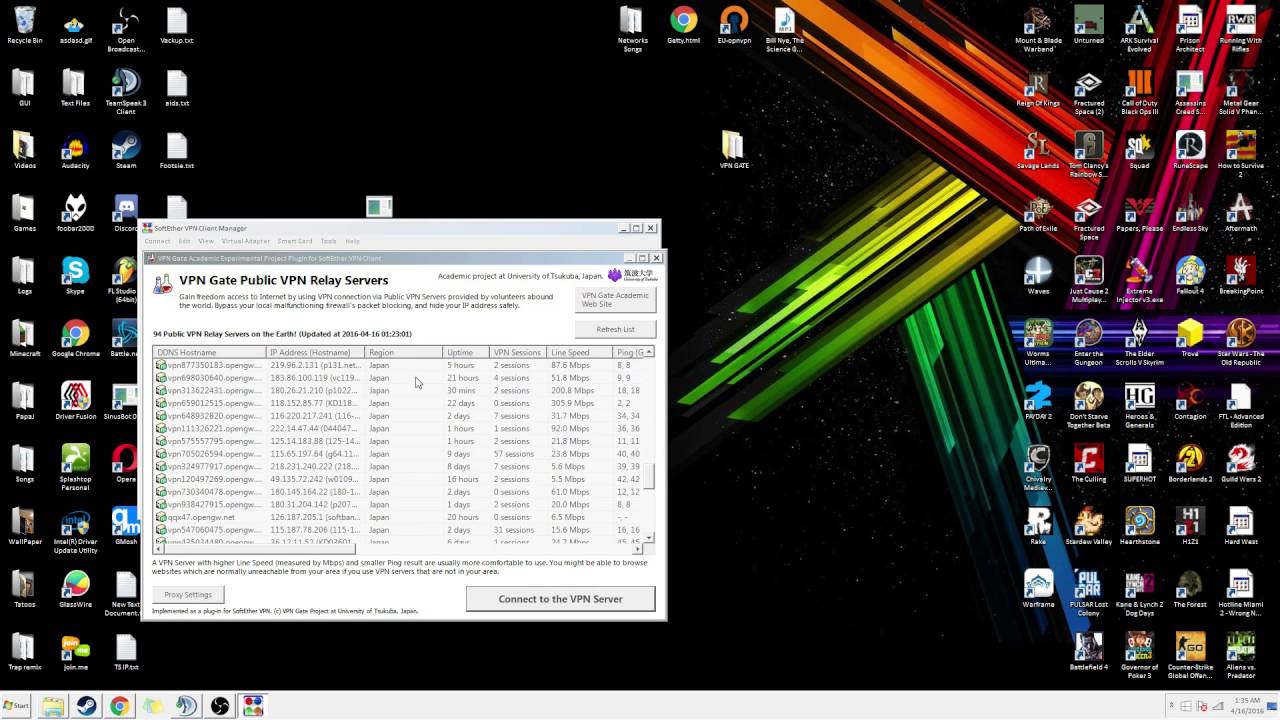The height and width of the screenshot is (720, 1280).
Task: Launch Battlefield 4 desktop shortcut
Action: pyautogui.click(x=1089, y=651)
